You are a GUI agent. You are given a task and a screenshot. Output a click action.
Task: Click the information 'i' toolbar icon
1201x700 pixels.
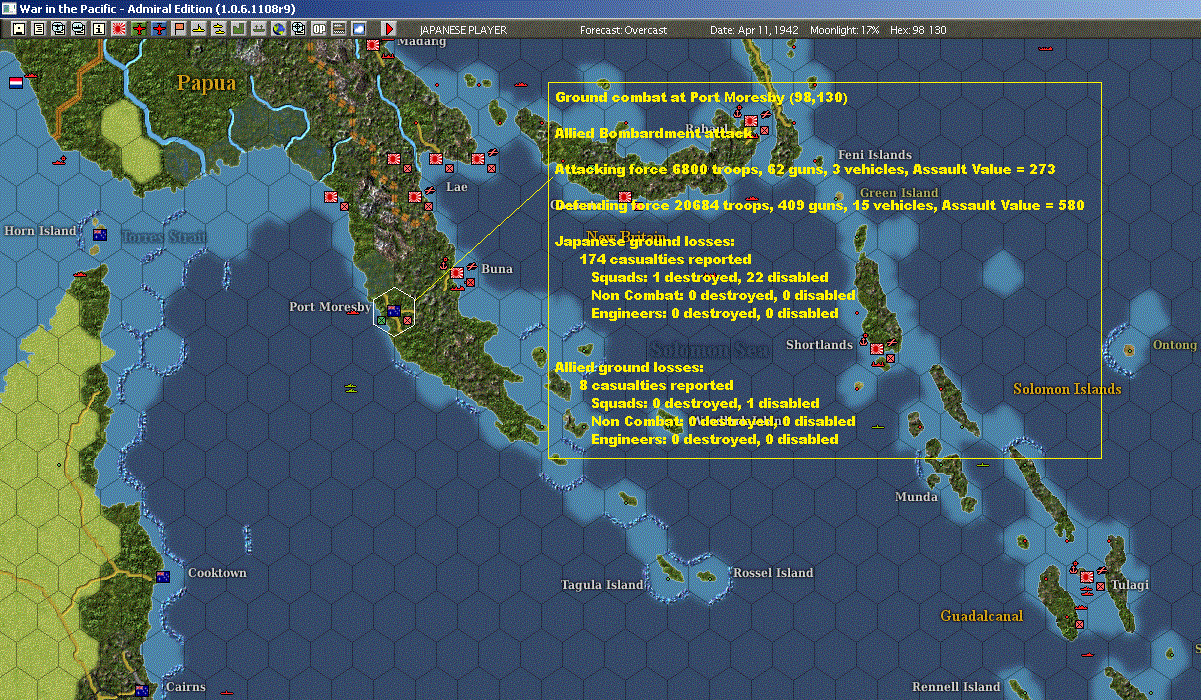98,29
